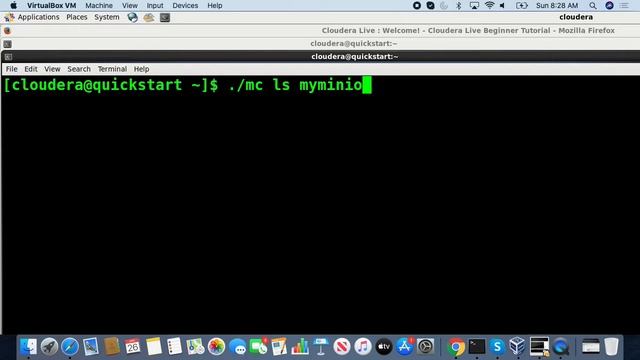Open the terminal View menu

[x=52, y=69]
